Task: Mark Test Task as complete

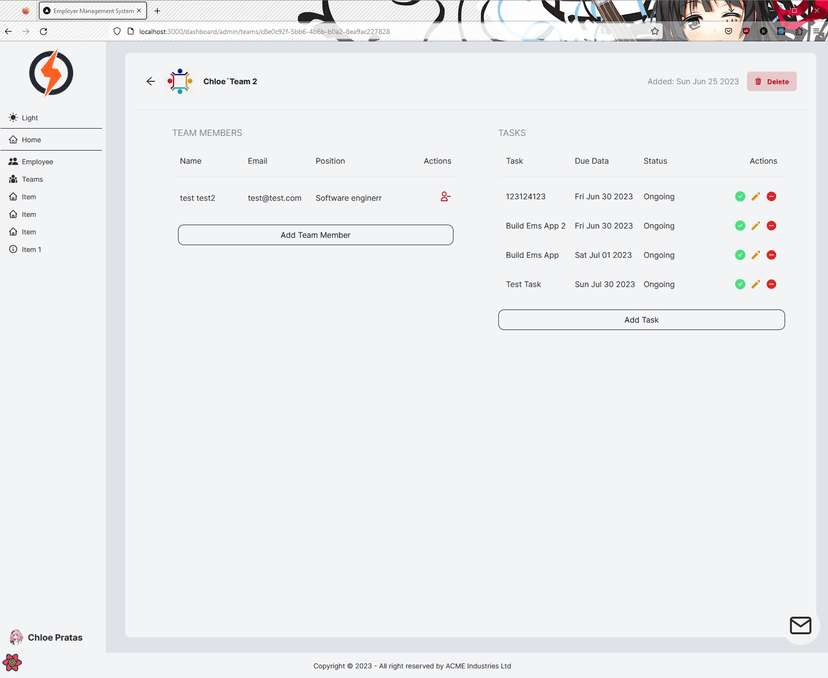Action: pyautogui.click(x=740, y=284)
